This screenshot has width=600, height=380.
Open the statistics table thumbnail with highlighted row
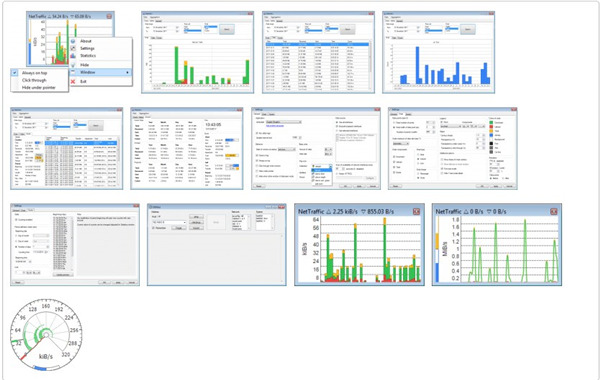318,52
